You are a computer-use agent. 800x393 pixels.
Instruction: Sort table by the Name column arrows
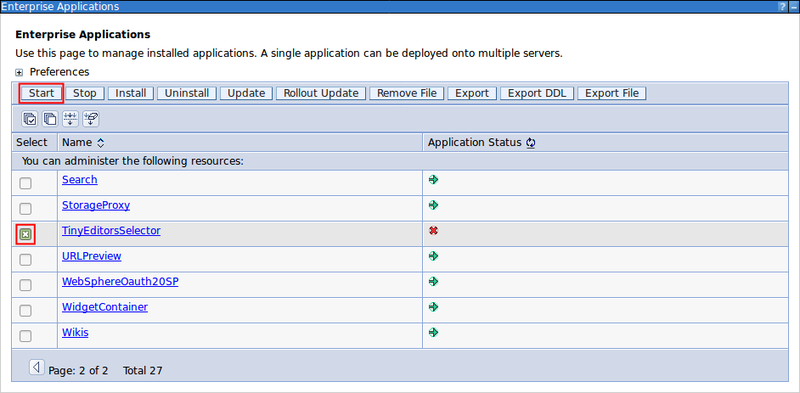[x=101, y=143]
